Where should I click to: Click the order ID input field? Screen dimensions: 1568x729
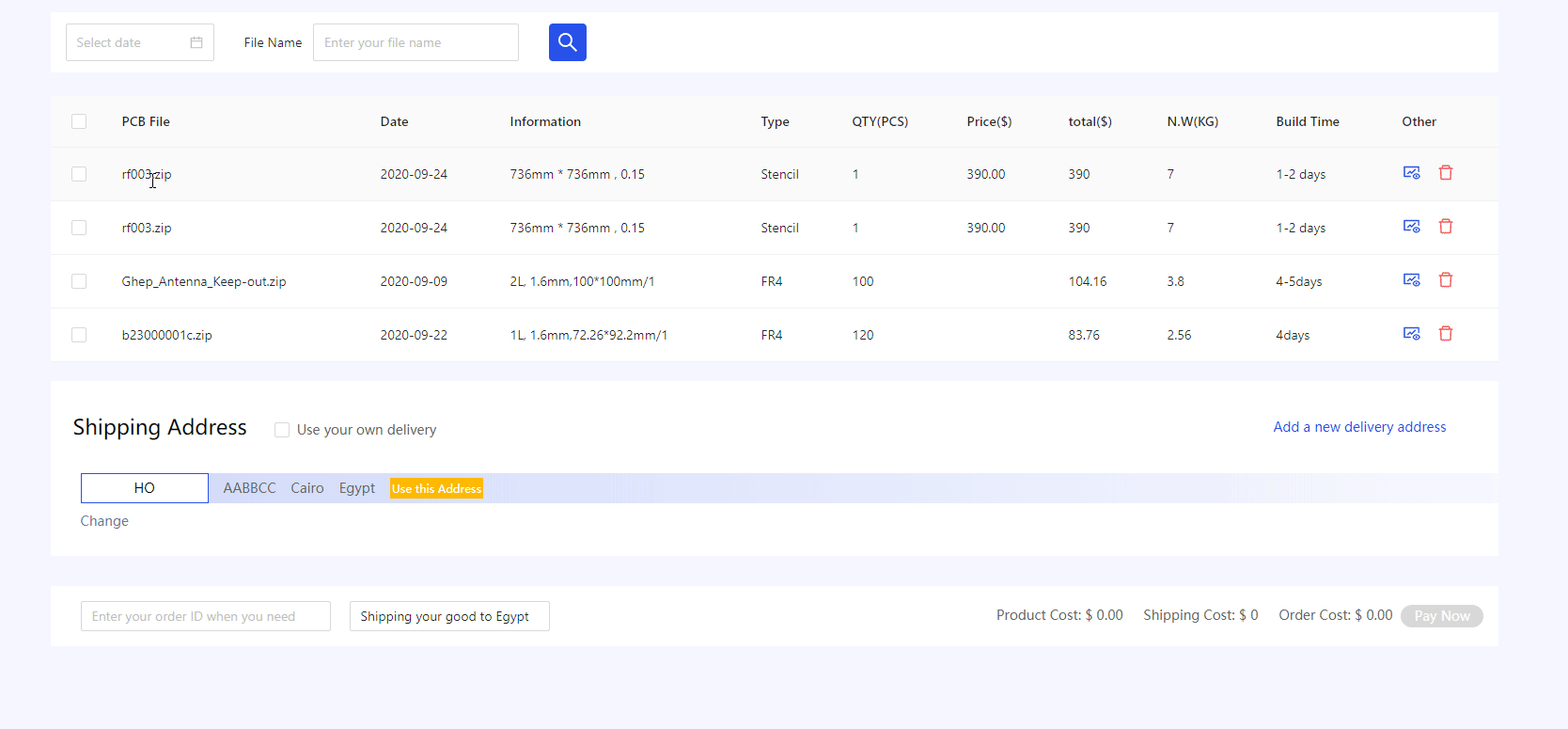(206, 616)
